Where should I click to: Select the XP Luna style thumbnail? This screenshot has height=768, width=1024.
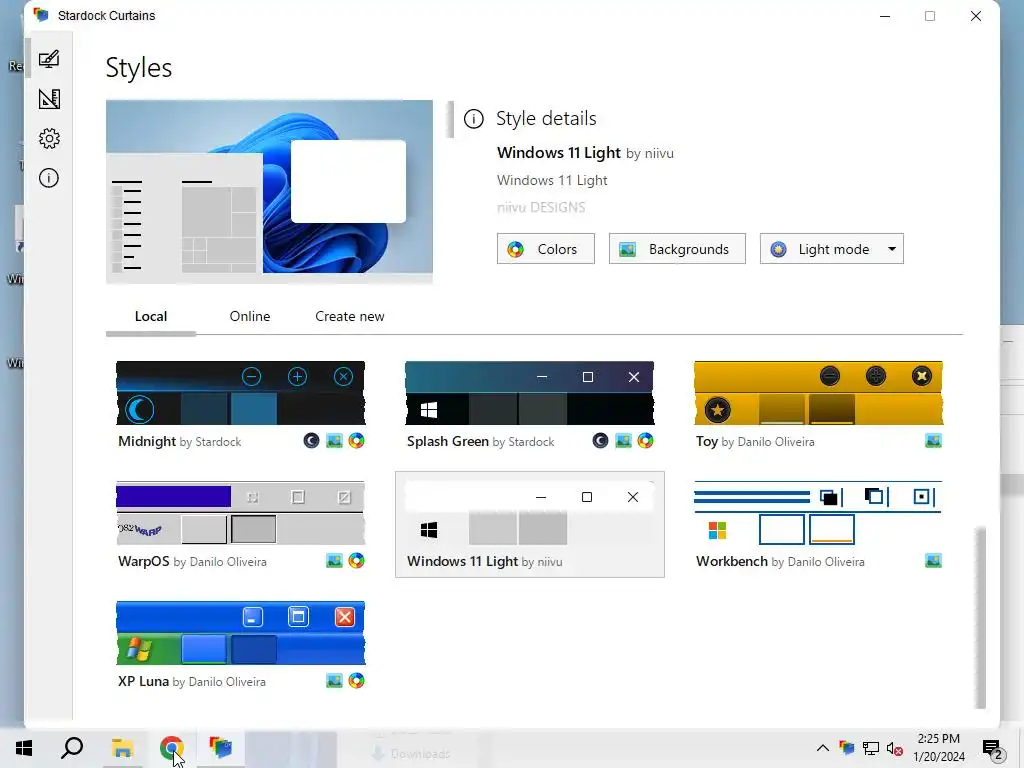point(240,633)
